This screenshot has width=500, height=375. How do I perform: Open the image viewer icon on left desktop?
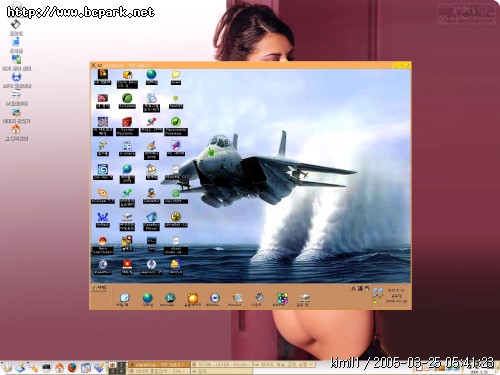tap(16, 112)
